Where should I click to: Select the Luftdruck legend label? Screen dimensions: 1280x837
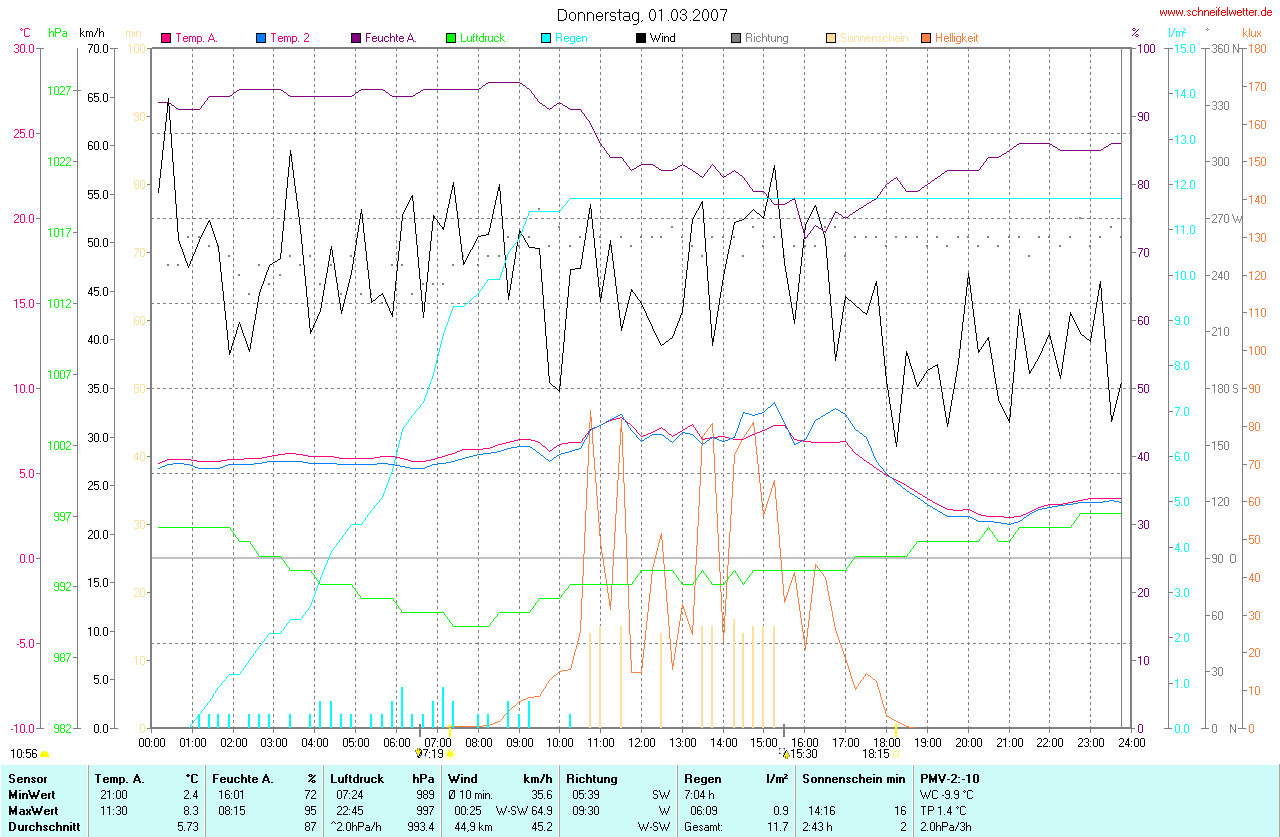pyautogui.click(x=482, y=38)
